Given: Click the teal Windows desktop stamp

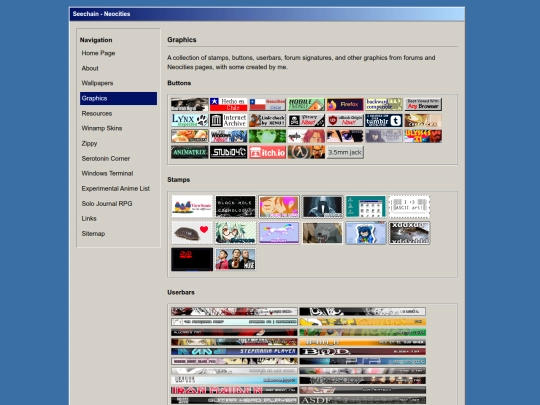Looking at the screenshot, I should point(366,206).
